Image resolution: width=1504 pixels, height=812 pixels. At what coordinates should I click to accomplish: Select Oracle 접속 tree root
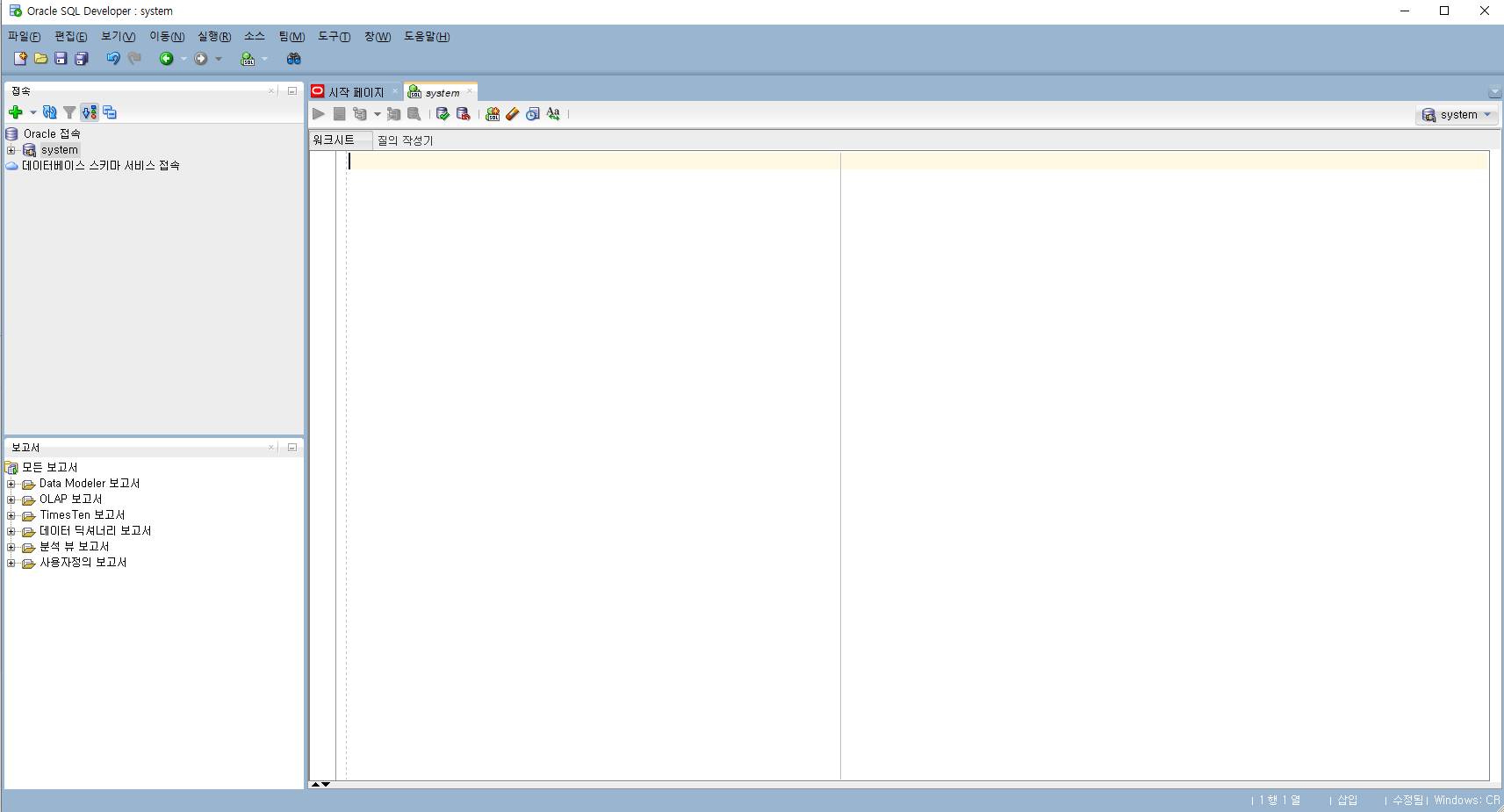pos(52,134)
